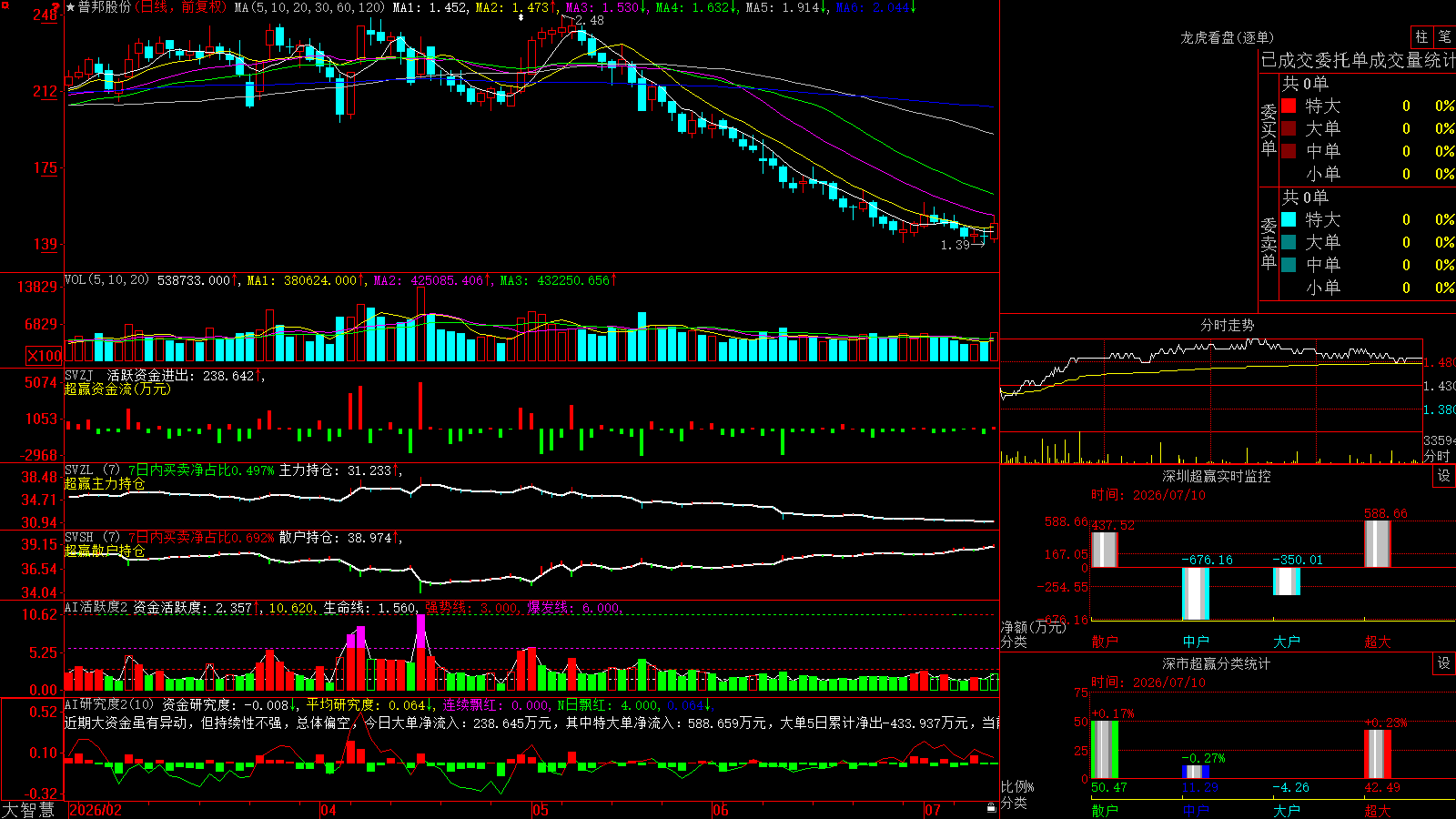This screenshot has width=1456, height=819.
Task: Open 设 settings for 深圳超赢实时监控
Action: [1444, 476]
